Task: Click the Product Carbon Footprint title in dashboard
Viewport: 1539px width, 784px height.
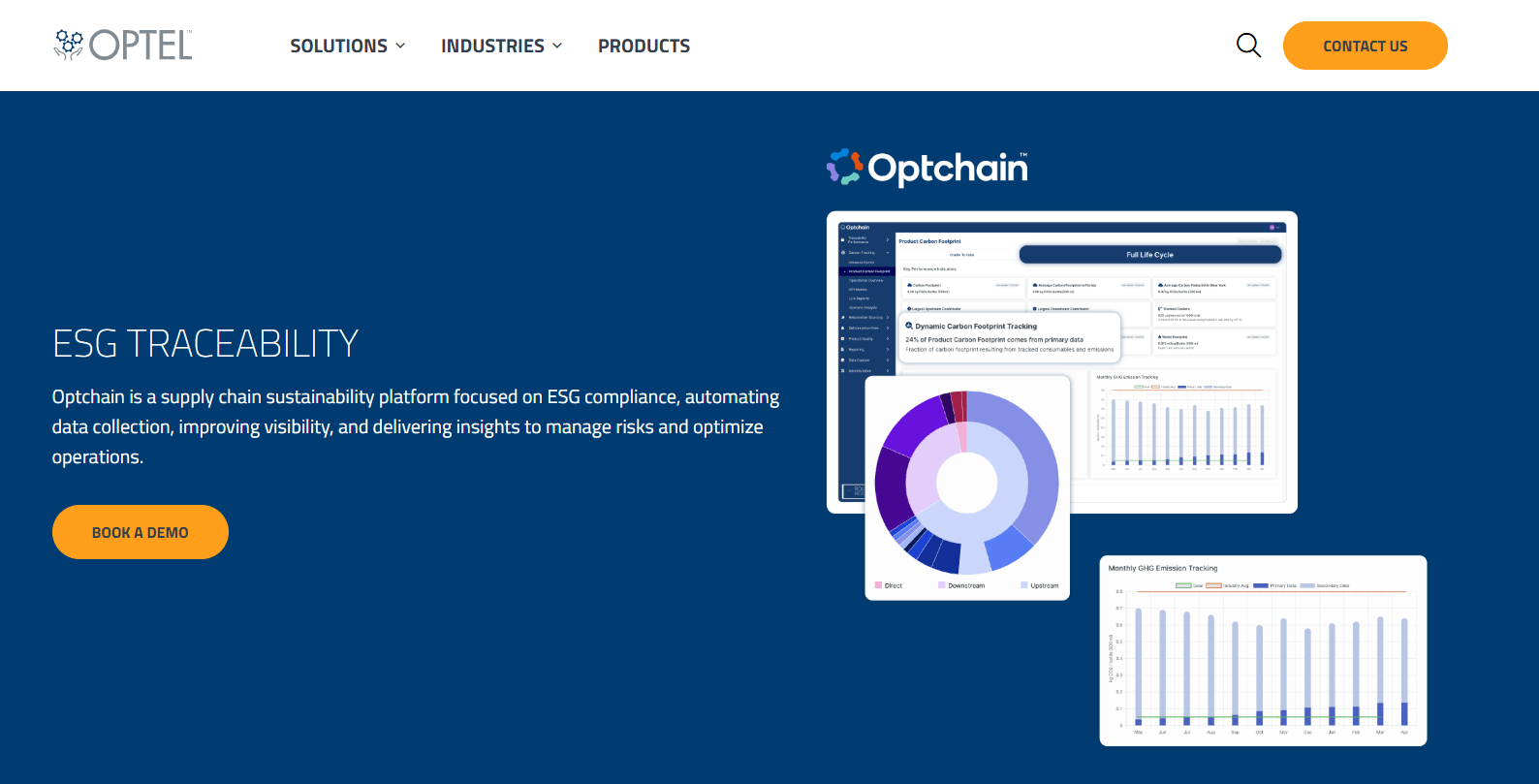Action: [929, 241]
